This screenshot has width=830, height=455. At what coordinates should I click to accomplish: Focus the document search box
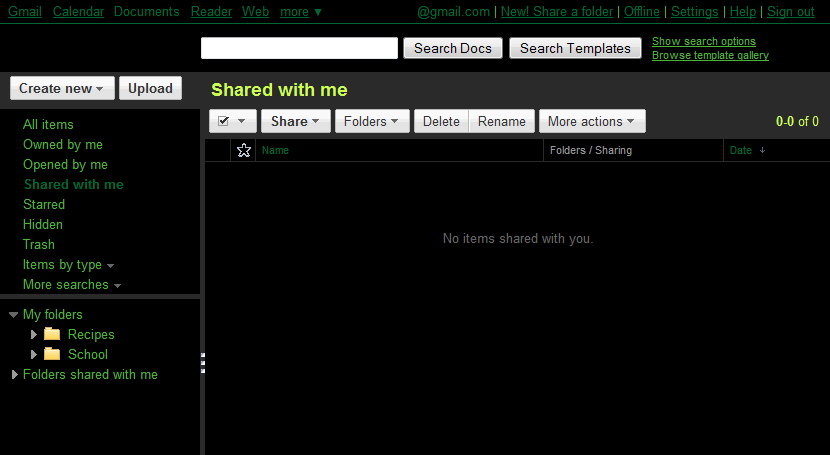[299, 48]
